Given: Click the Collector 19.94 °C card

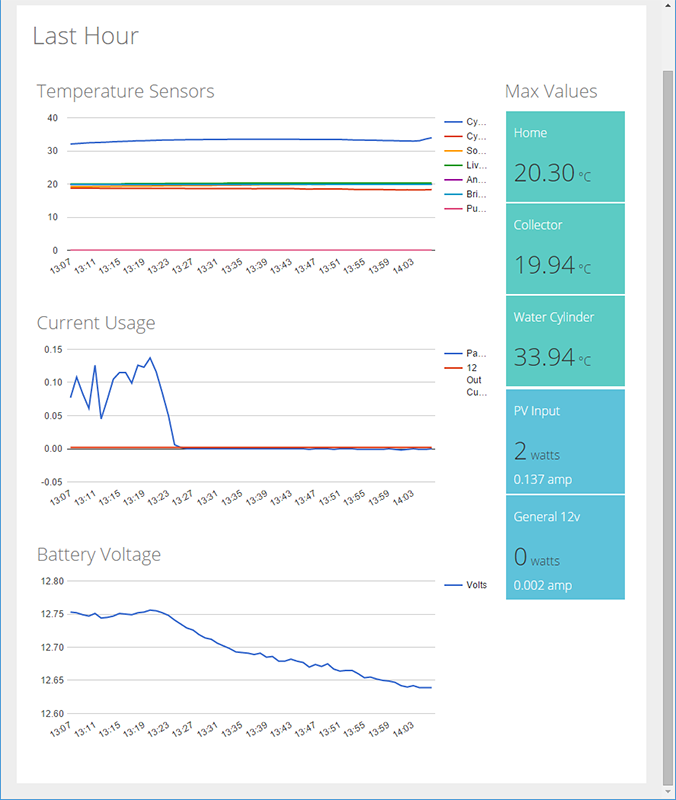Looking at the screenshot, I should 565,249.
